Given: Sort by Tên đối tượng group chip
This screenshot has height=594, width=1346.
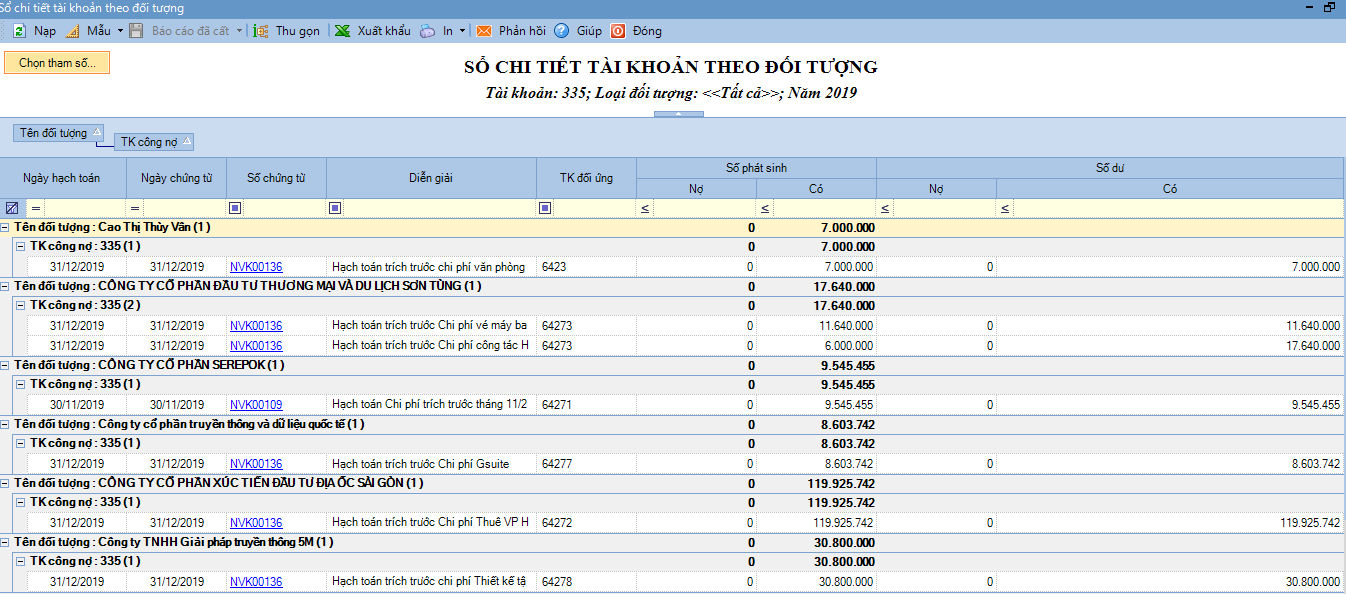Looking at the screenshot, I should pos(59,133).
